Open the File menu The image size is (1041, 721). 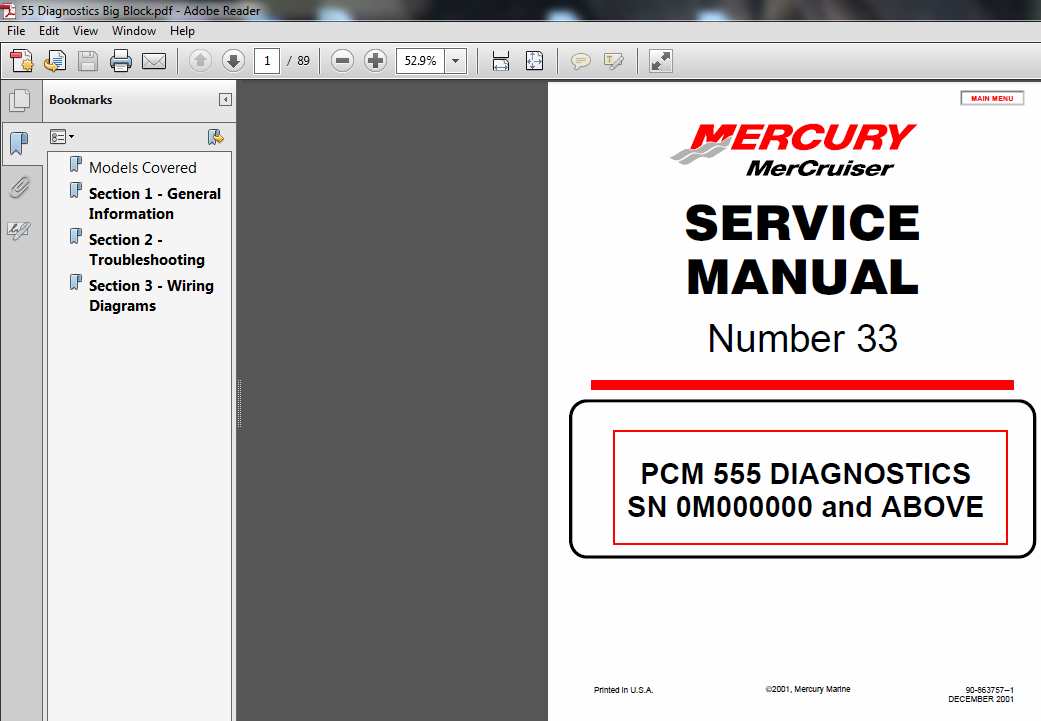[x=16, y=31]
